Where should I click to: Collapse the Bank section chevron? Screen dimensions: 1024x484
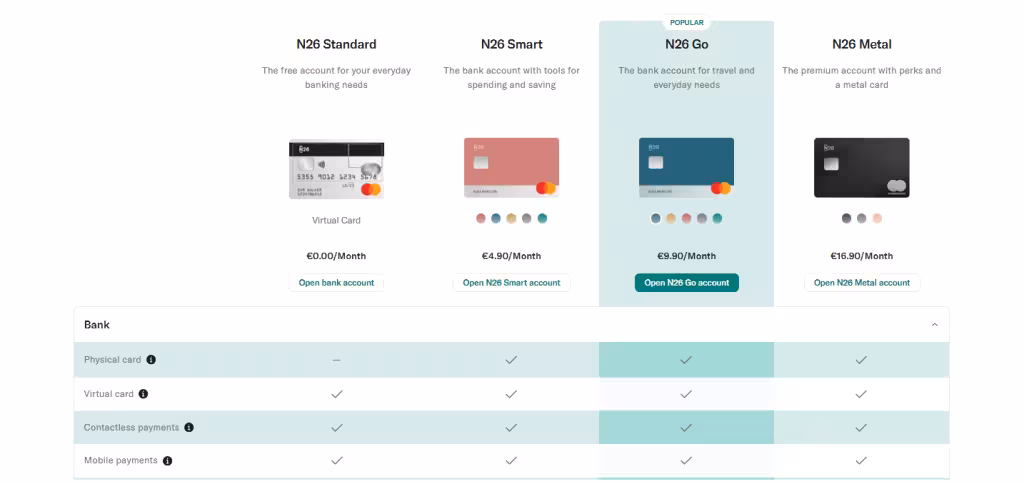pyautogui.click(x=935, y=325)
